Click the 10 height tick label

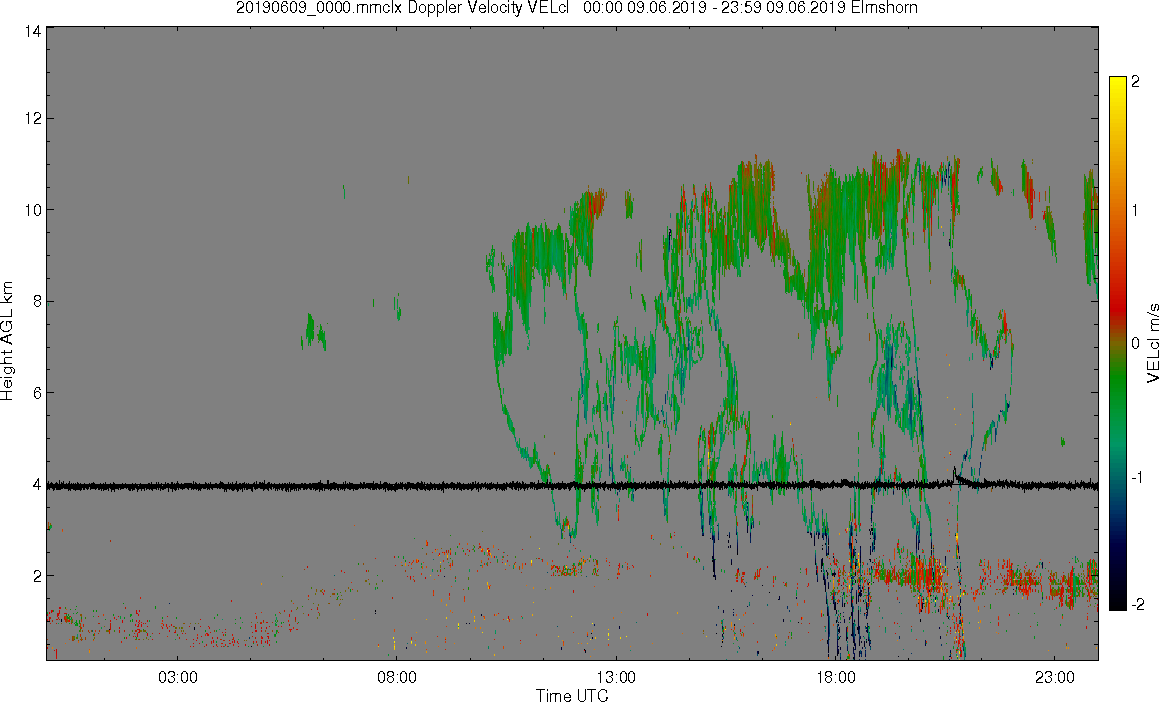[32, 210]
